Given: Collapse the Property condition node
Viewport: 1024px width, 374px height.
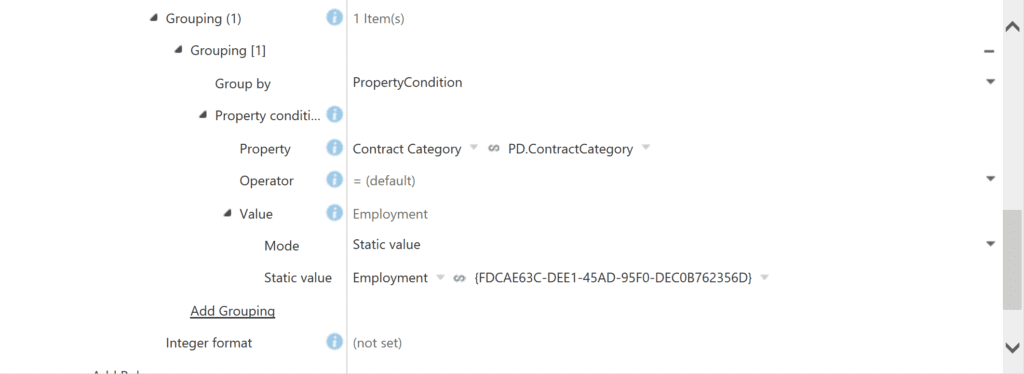Looking at the screenshot, I should click(203, 115).
